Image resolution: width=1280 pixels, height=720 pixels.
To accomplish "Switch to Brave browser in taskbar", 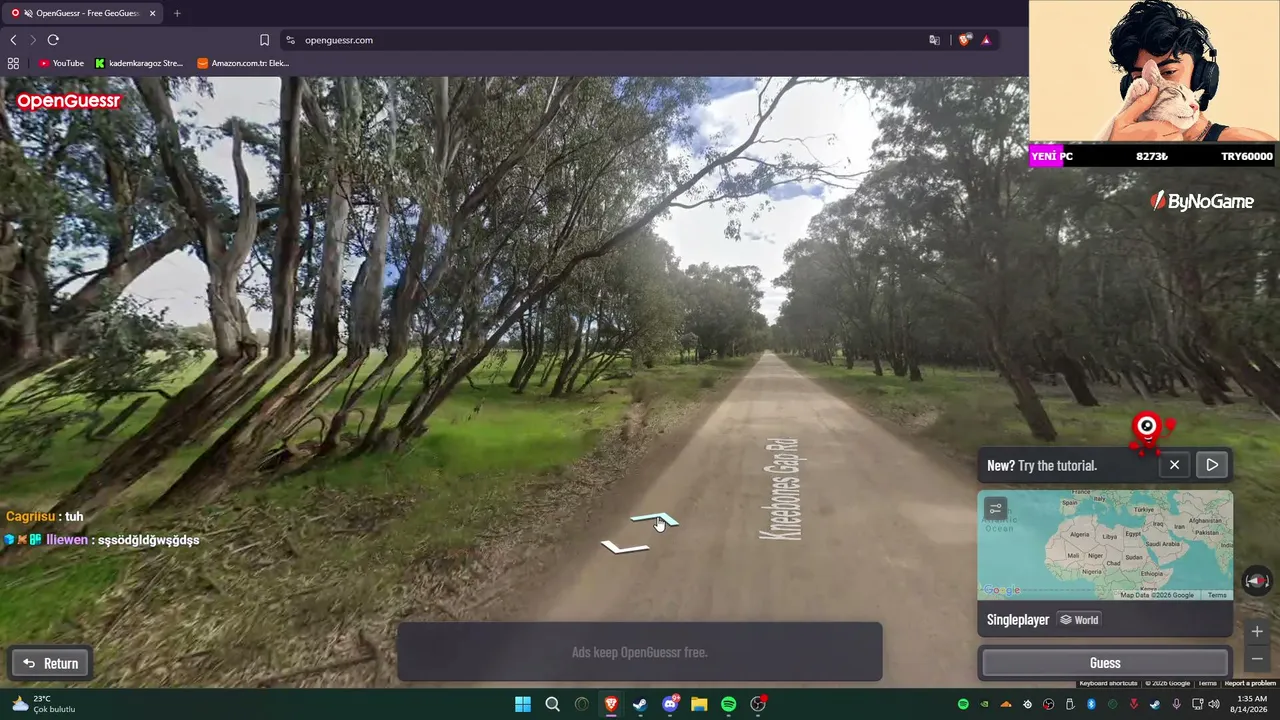I will coord(611,704).
